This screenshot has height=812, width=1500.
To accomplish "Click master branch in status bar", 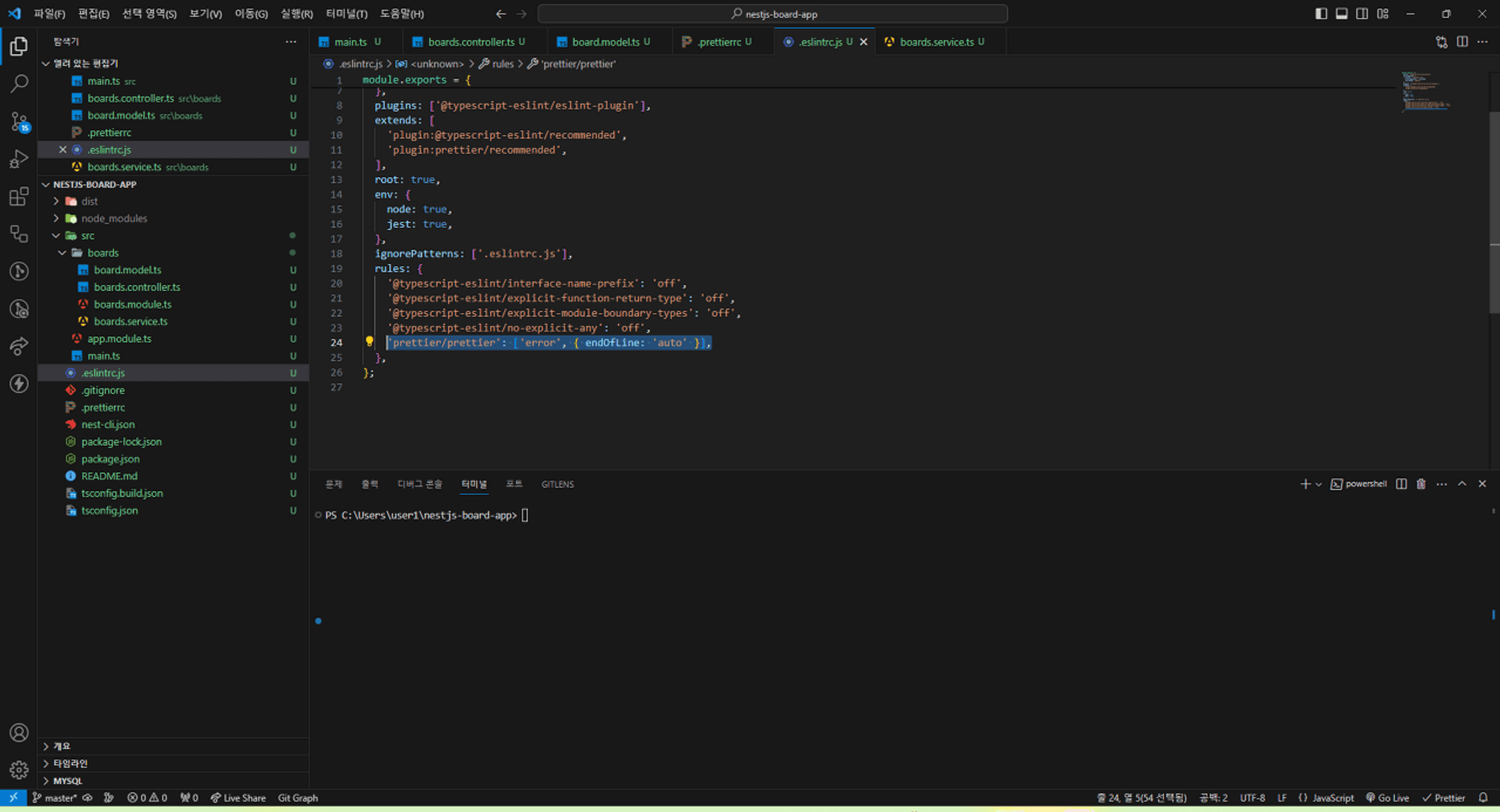I will pyautogui.click(x=55, y=798).
